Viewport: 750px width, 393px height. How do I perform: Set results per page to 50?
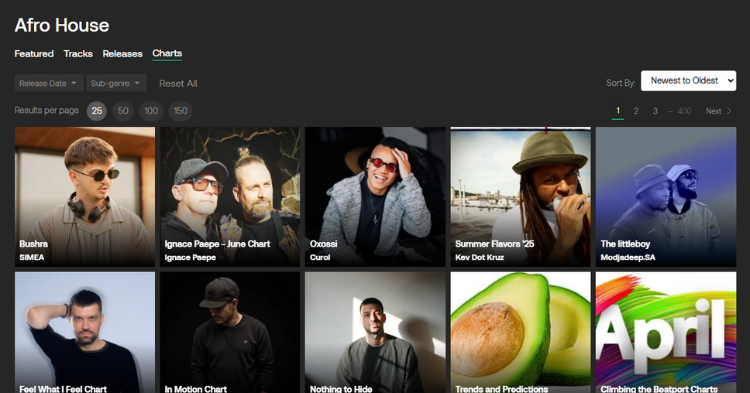123,111
